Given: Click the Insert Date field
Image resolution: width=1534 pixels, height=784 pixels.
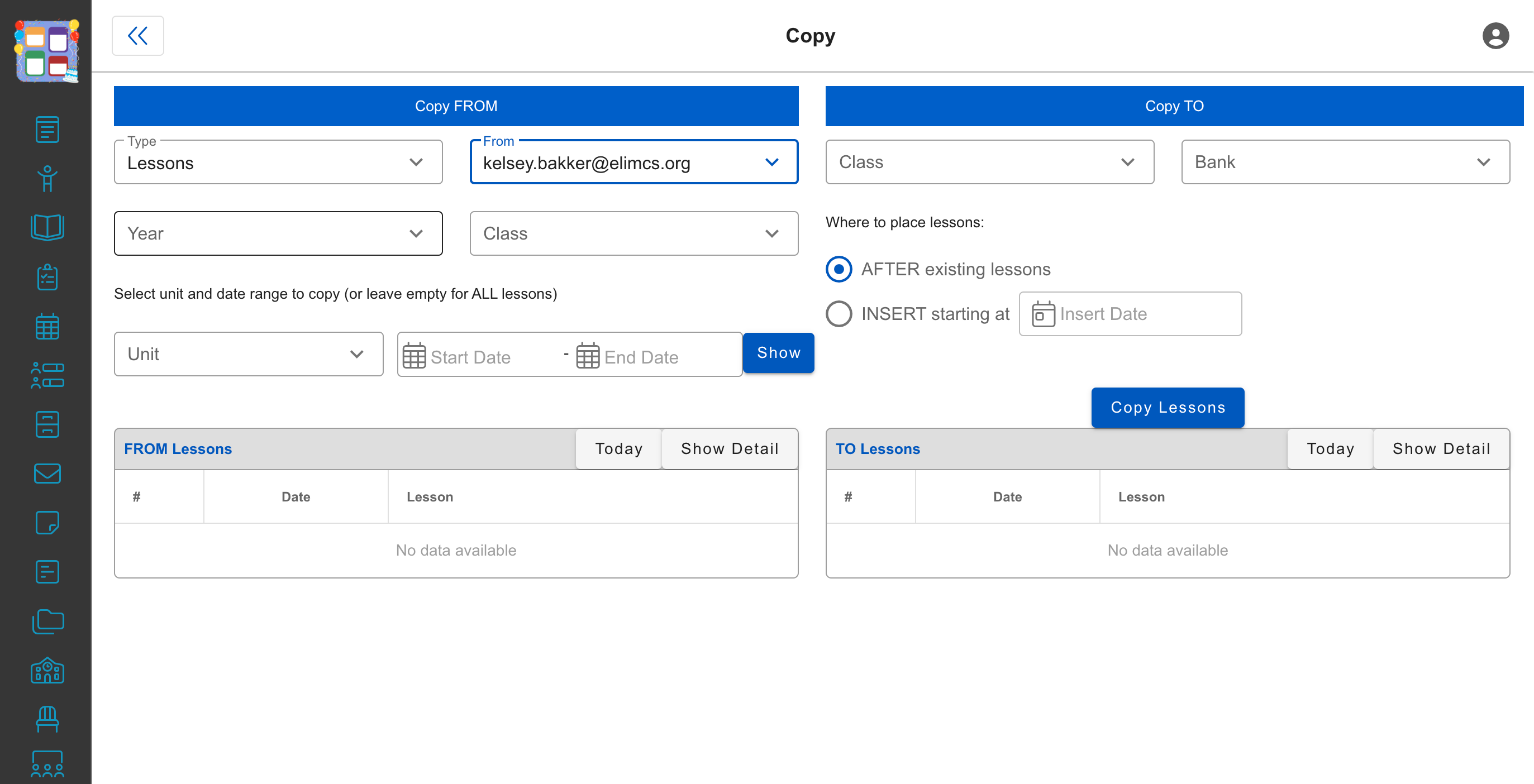Looking at the screenshot, I should [x=1130, y=314].
